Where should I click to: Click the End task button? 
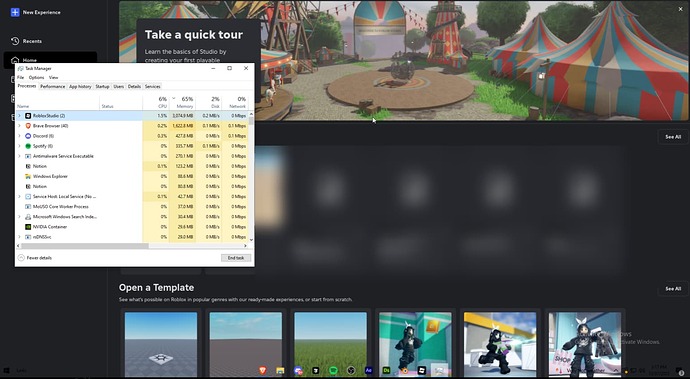click(236, 258)
